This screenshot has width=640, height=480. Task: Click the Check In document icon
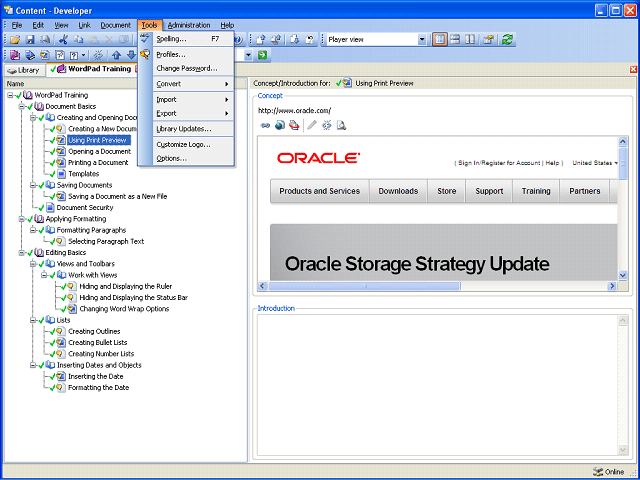tap(261, 40)
